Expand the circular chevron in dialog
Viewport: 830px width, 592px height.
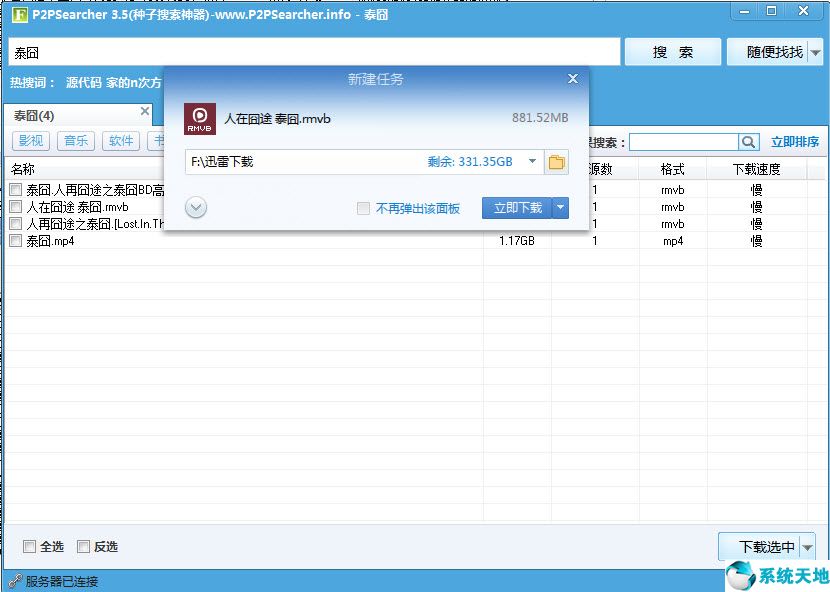[x=196, y=208]
